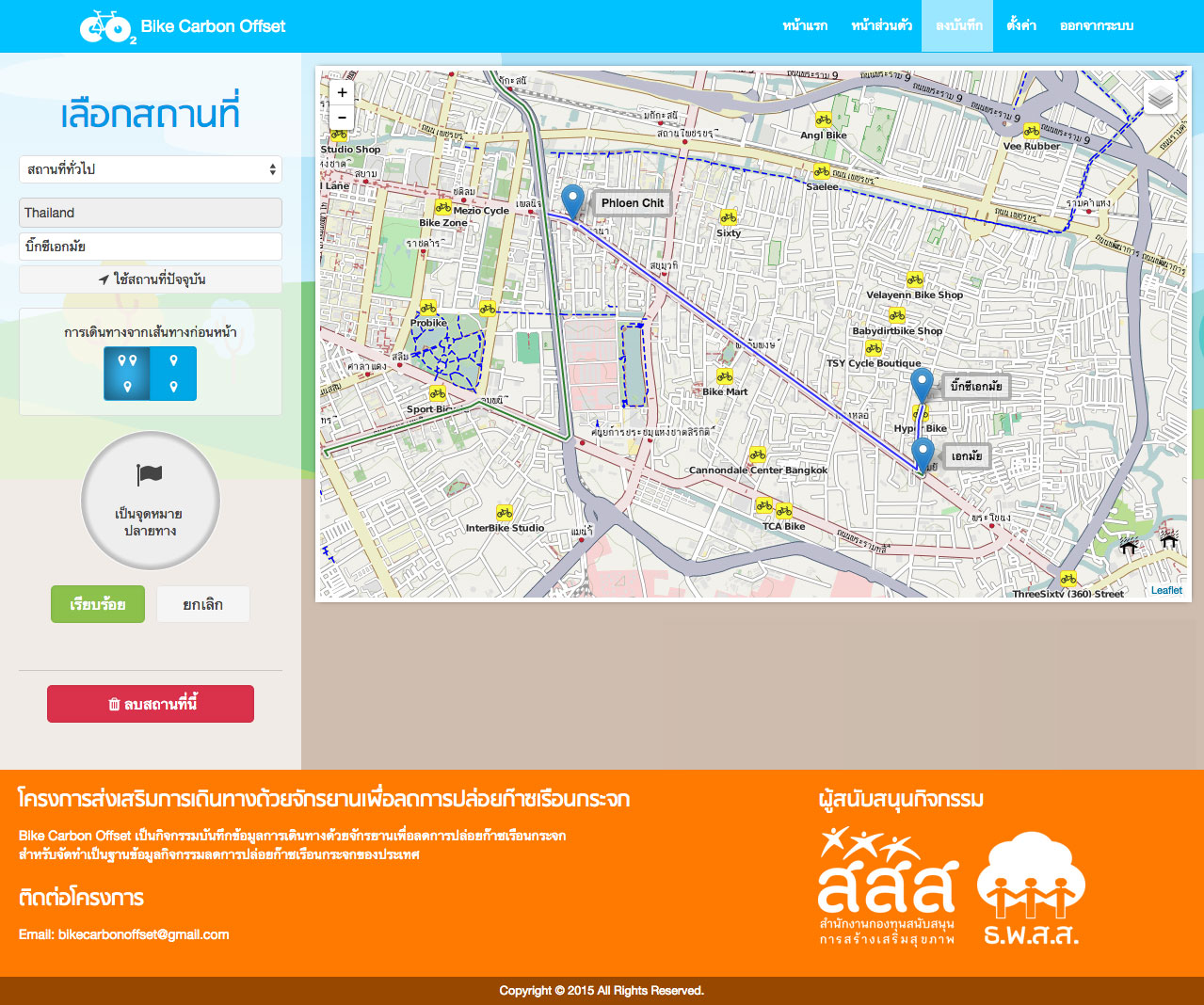Open the สถานที่ทั่วไป place type dropdown

tap(151, 169)
